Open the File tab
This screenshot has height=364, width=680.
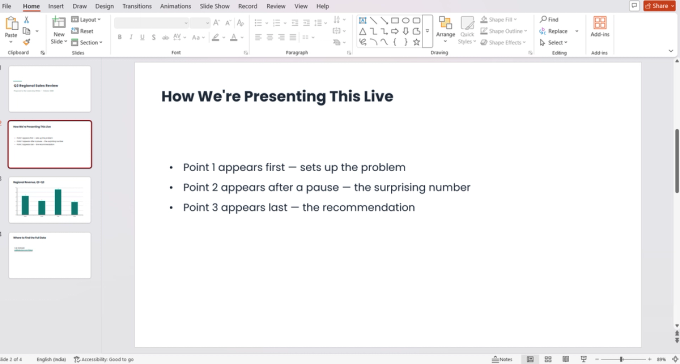click(x=7, y=6)
